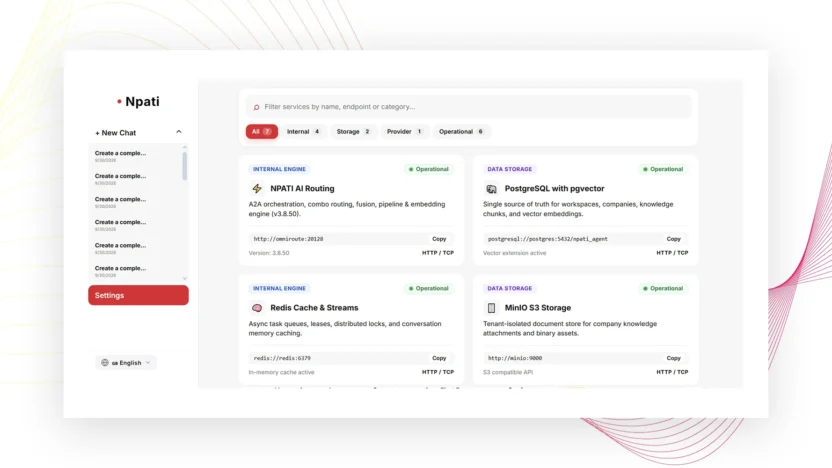Copy the http://minio:9000 endpoint
Image resolution: width=832 pixels, height=468 pixels.
pos(673,358)
